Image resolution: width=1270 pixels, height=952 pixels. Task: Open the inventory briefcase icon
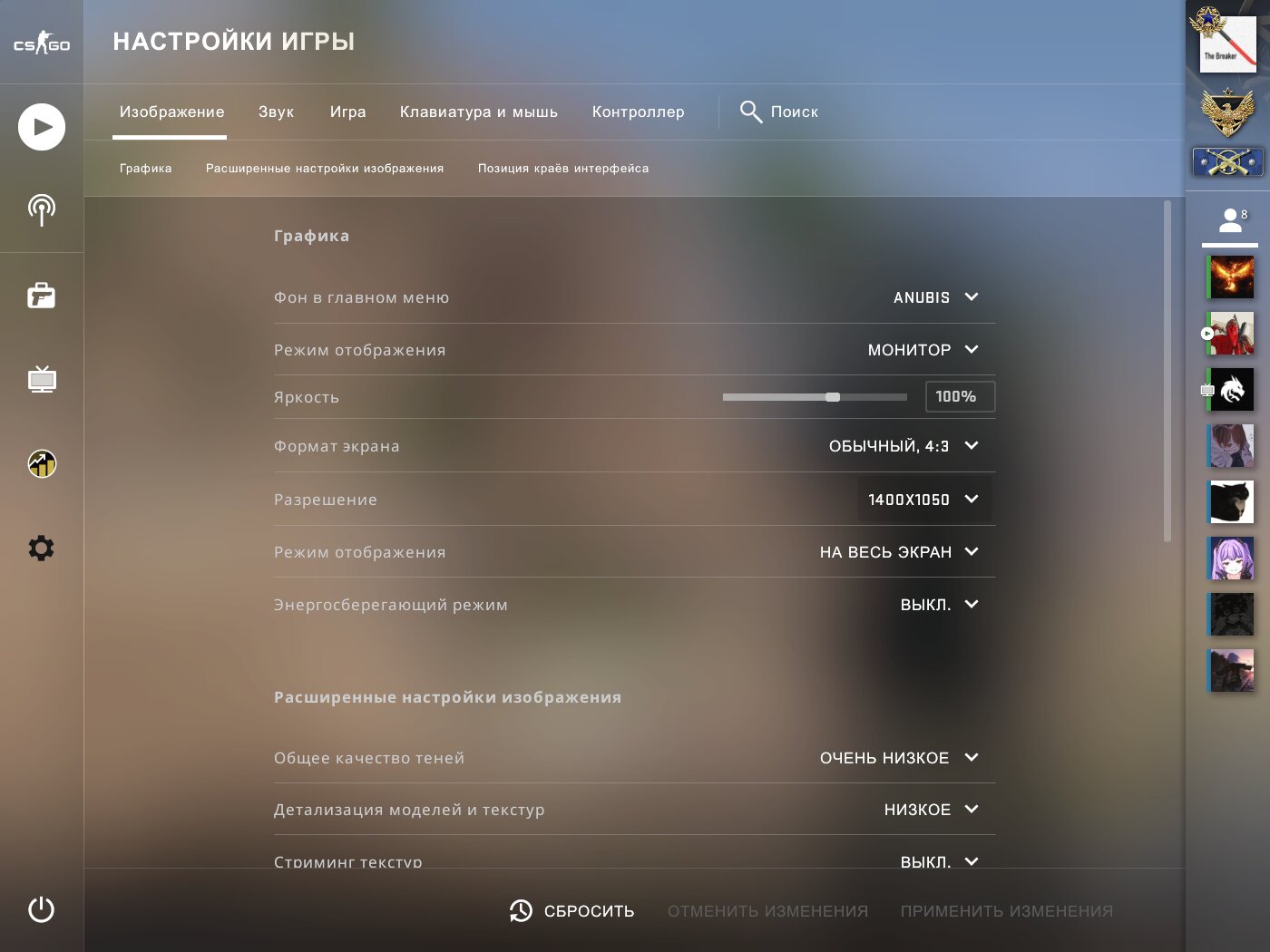42,296
